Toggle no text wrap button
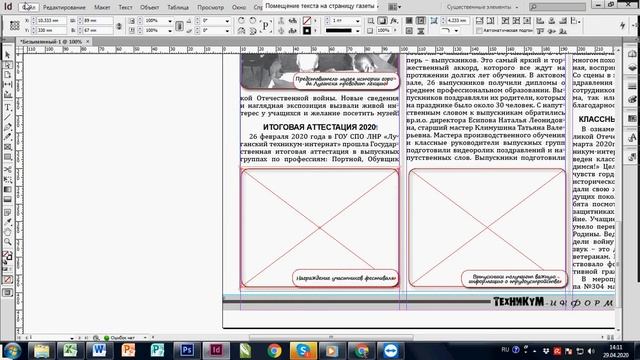The height and width of the screenshot is (360, 640). tap(409, 20)
